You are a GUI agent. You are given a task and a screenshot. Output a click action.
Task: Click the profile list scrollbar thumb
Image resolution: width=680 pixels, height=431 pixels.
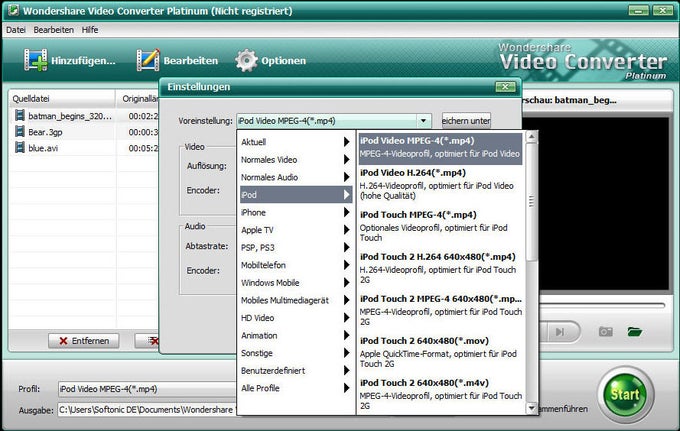[x=532, y=202]
